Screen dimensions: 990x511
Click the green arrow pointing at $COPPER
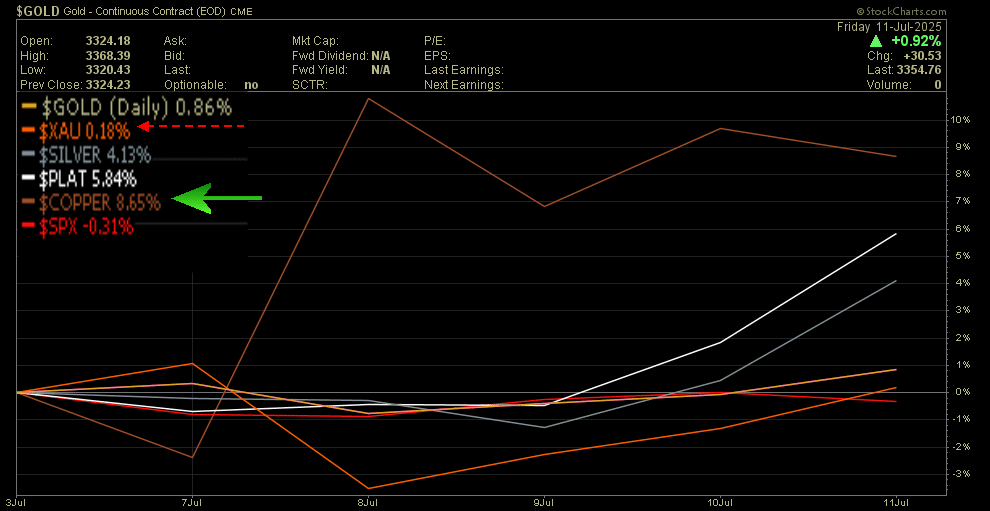pyautogui.click(x=215, y=199)
